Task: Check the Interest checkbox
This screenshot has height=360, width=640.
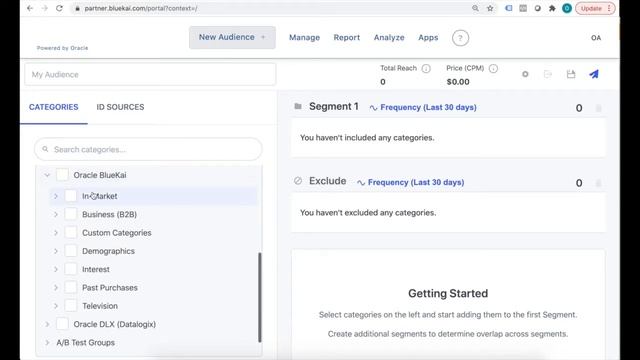Action: point(71,269)
